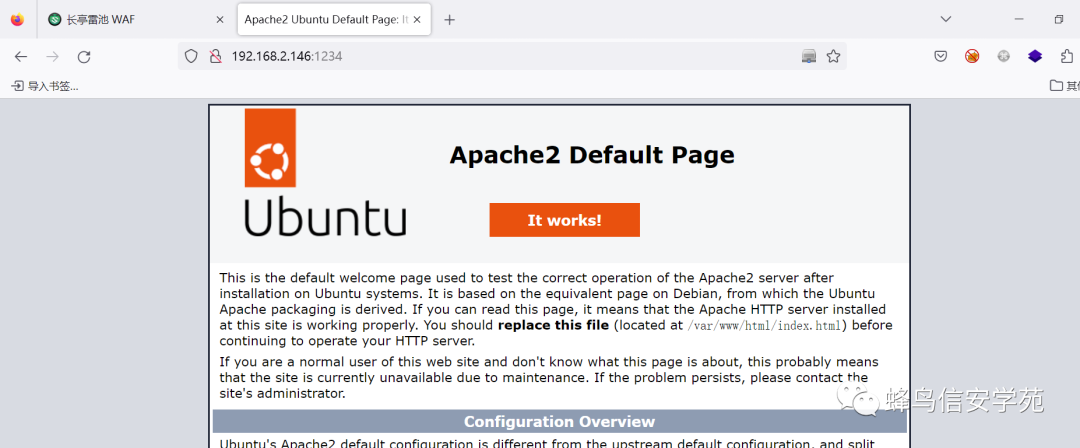Go back to the previous page

(x=21, y=57)
